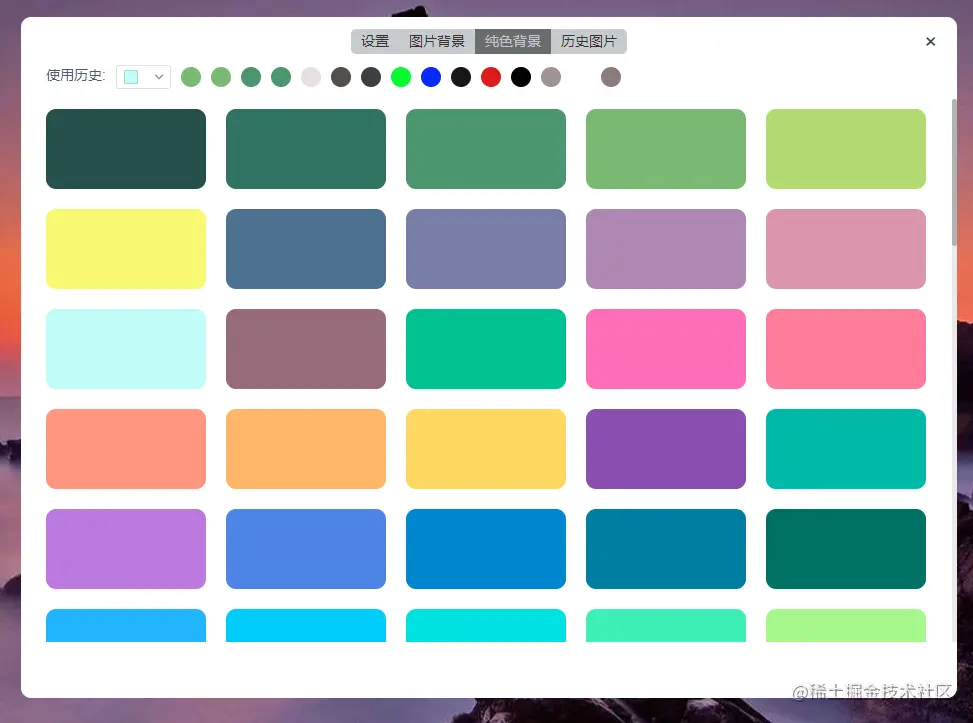Image resolution: width=973 pixels, height=723 pixels.
Task: Close the color picker dialog
Action: [930, 41]
